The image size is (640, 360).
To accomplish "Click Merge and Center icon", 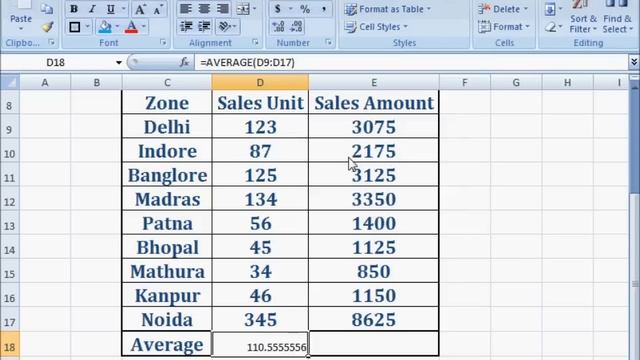I will point(243,9).
